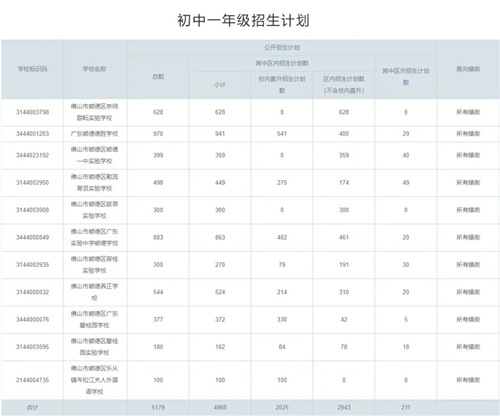The image size is (500, 416).
Task: Select the 公开招生计划 header cell
Action: 282,47
